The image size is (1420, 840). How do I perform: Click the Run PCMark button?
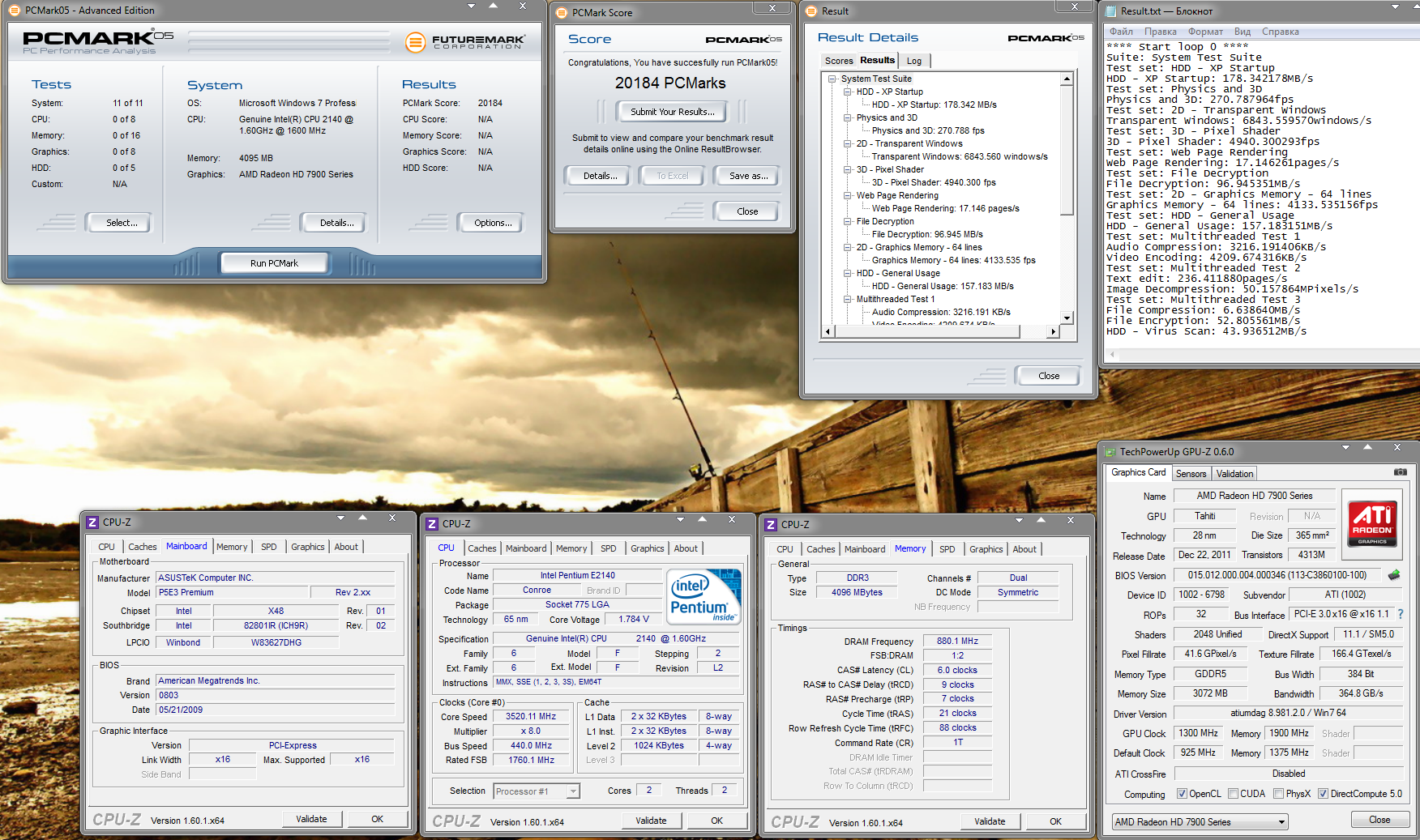pyautogui.click(x=274, y=263)
